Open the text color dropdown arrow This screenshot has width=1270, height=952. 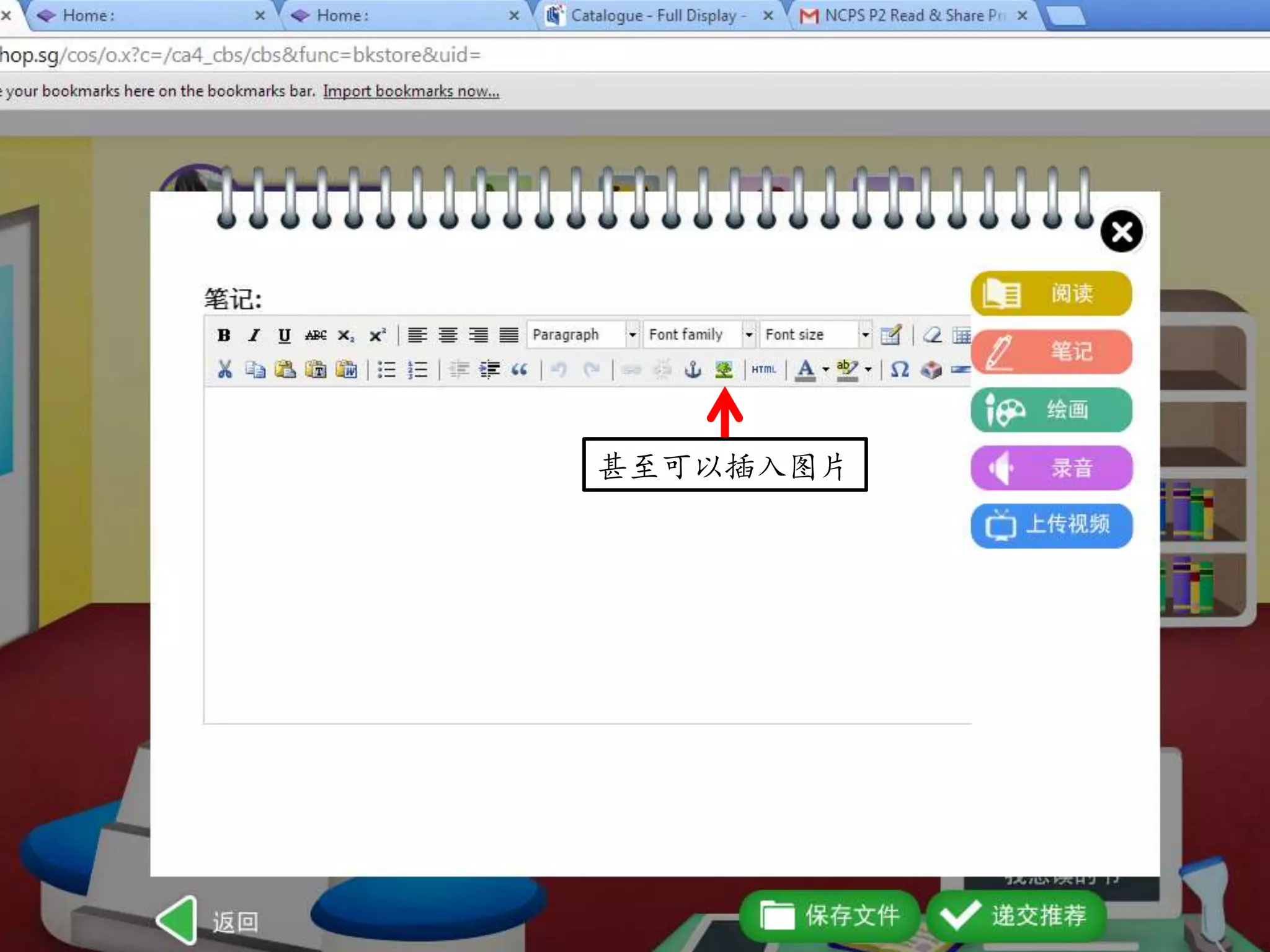826,370
